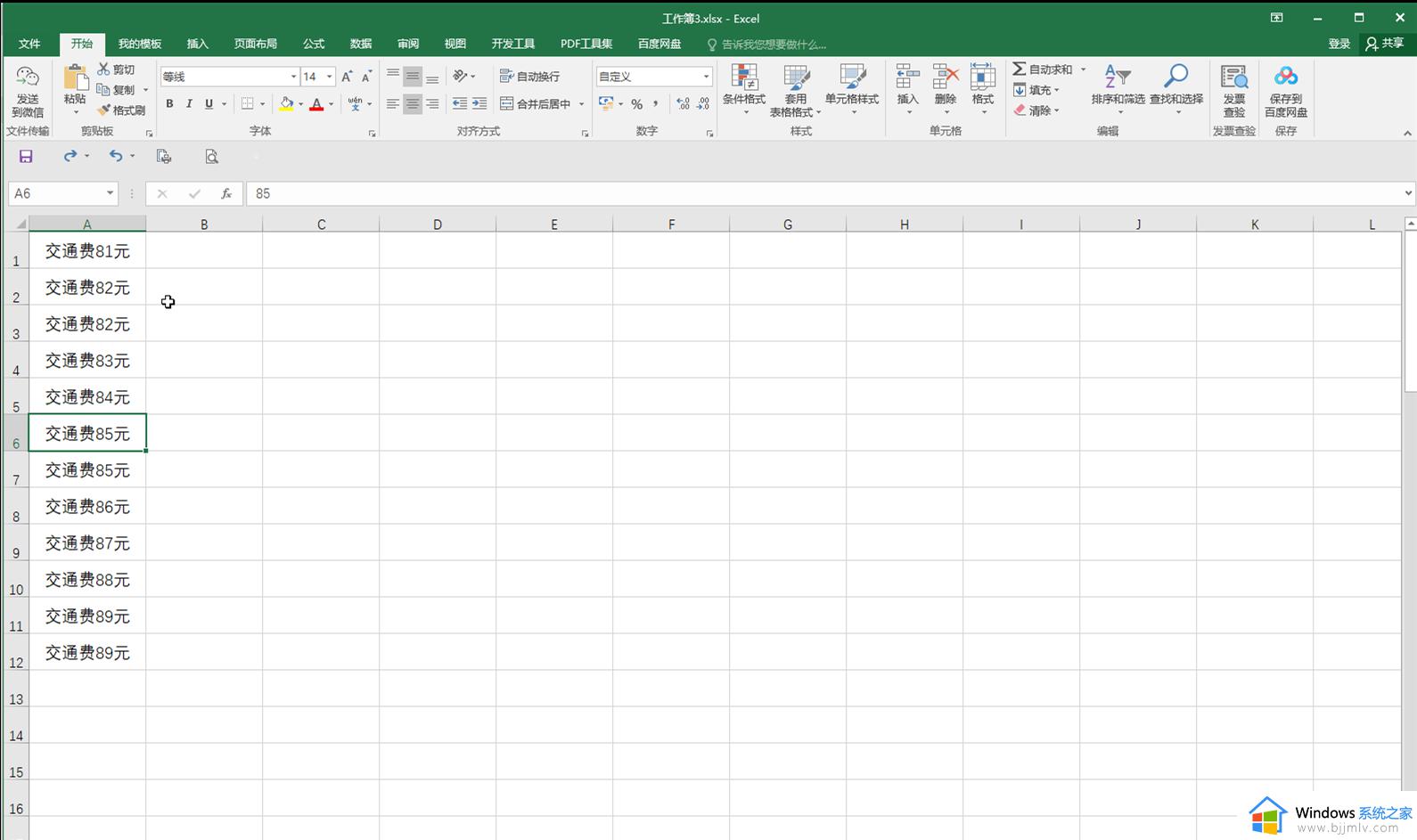1417x840 pixels.
Task: Click the undo arrow button
Action: (x=115, y=157)
